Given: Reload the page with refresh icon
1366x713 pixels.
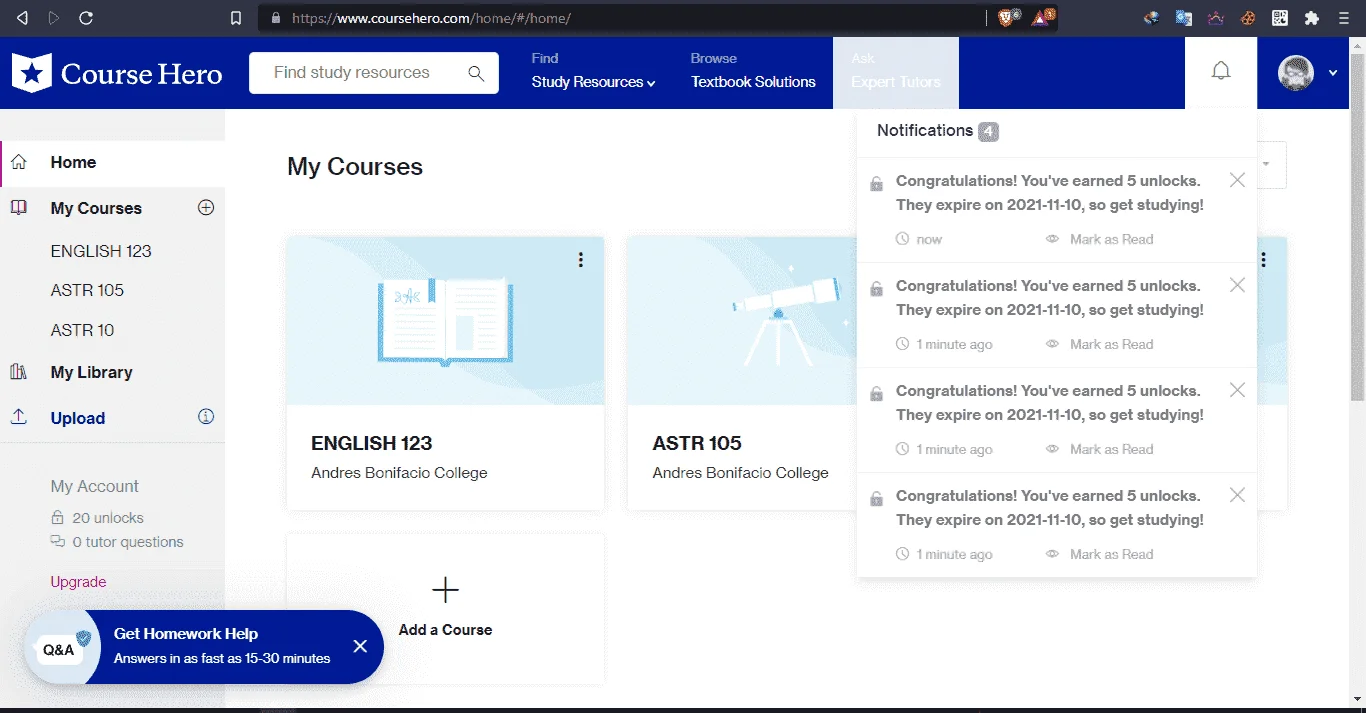Looking at the screenshot, I should (86, 18).
